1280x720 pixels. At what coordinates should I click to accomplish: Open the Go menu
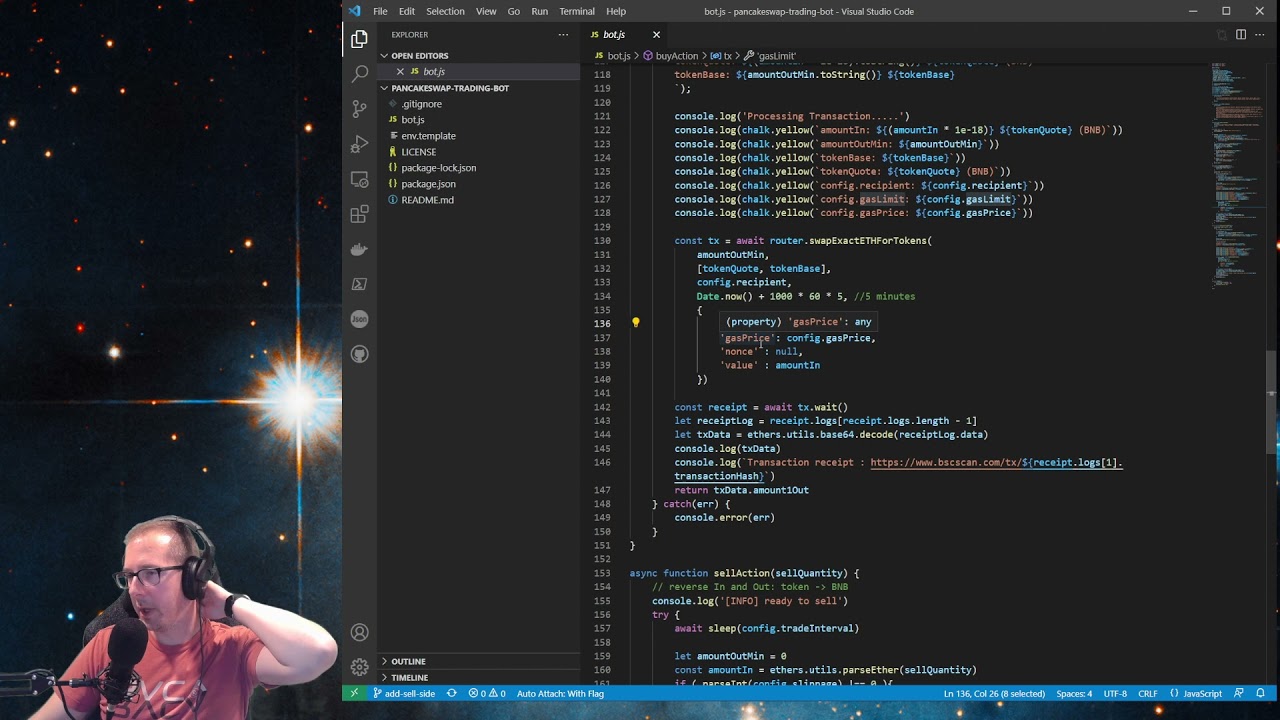pos(514,11)
